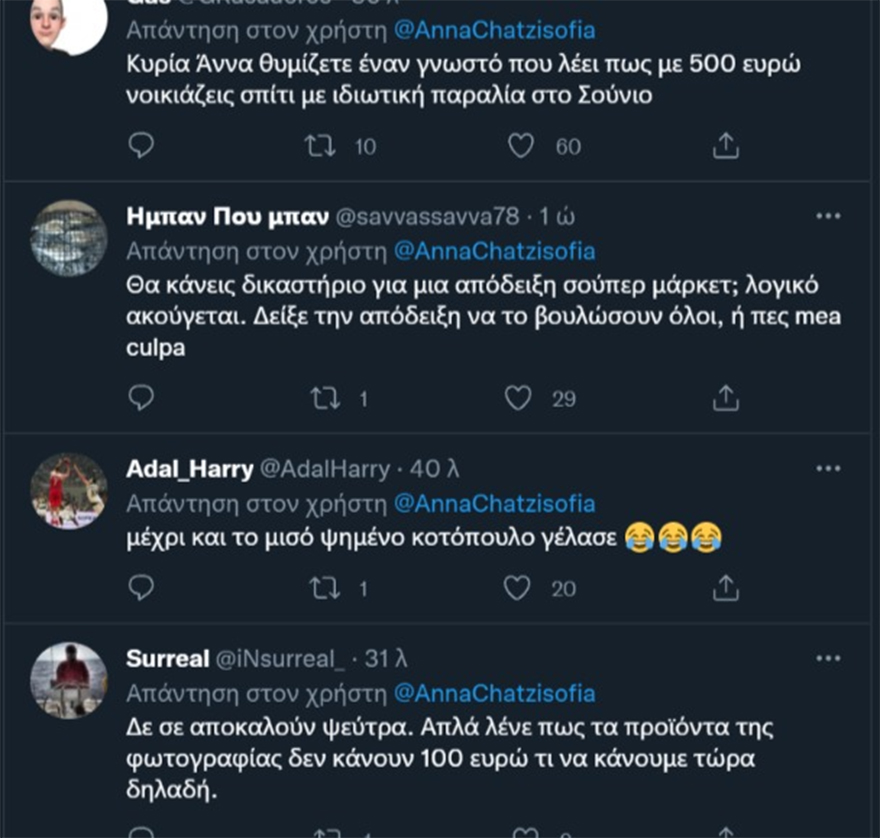The height and width of the screenshot is (838, 880).
Task: Click @AnnaChatzisofia mention in Adal_Harry's reply
Action: pyautogui.click(x=494, y=503)
